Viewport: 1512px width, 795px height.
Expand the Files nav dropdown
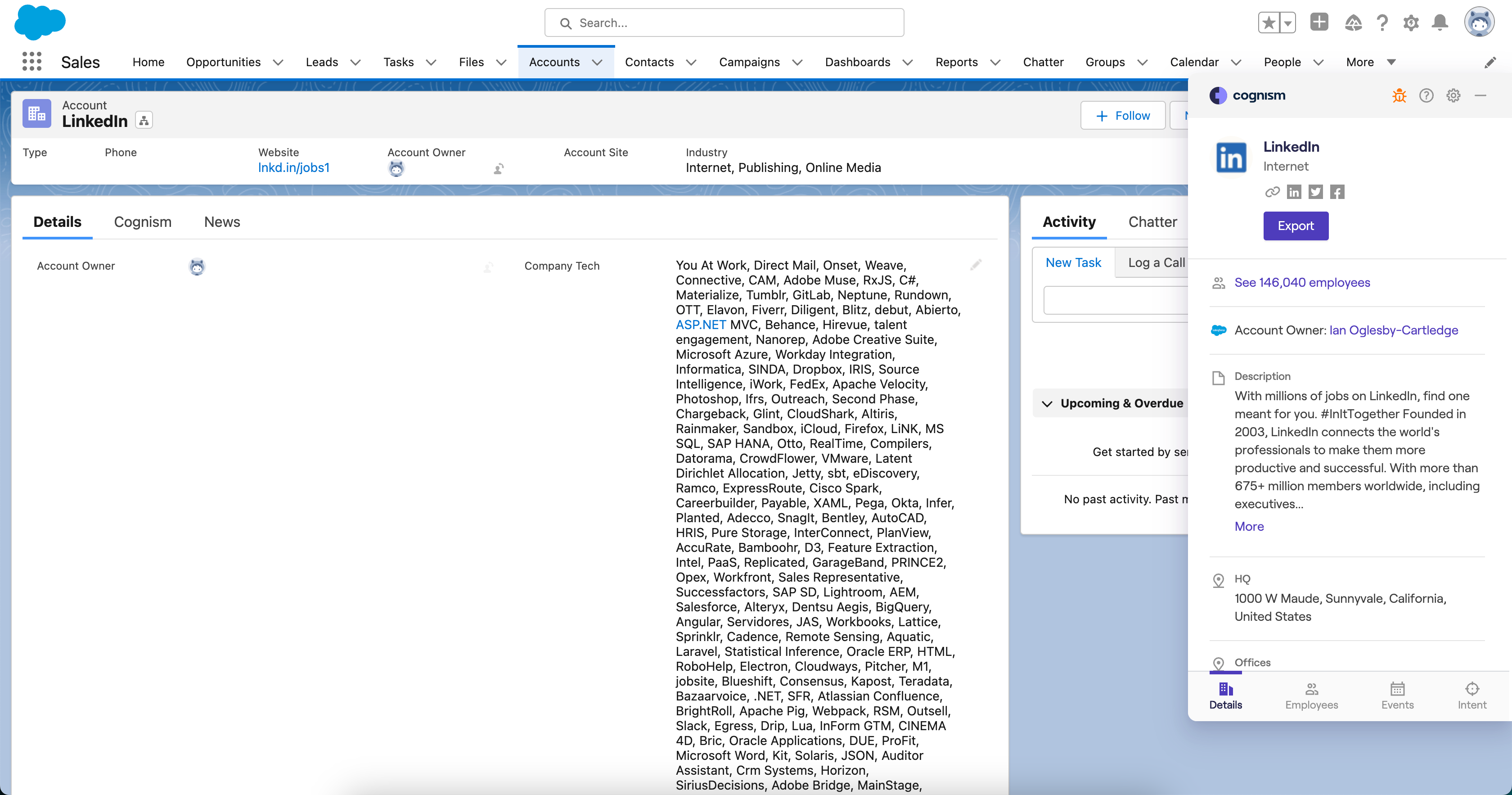point(501,62)
